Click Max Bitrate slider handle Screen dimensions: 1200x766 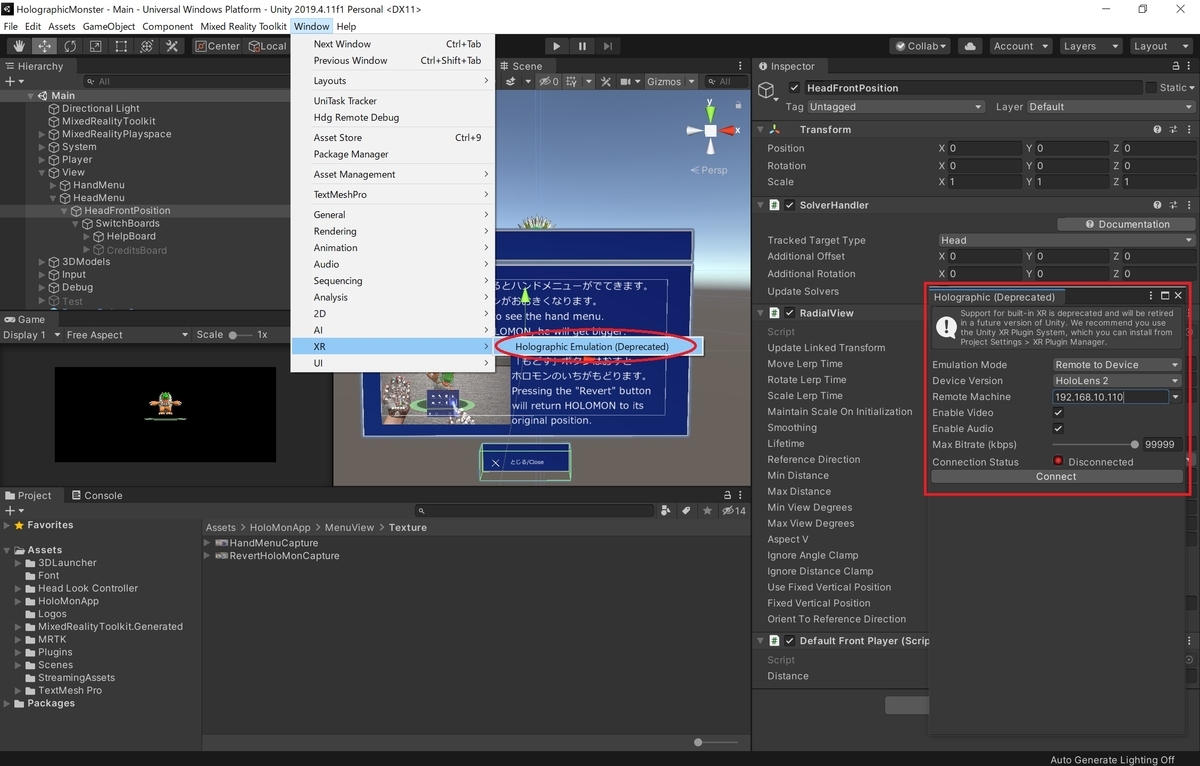coord(1134,445)
